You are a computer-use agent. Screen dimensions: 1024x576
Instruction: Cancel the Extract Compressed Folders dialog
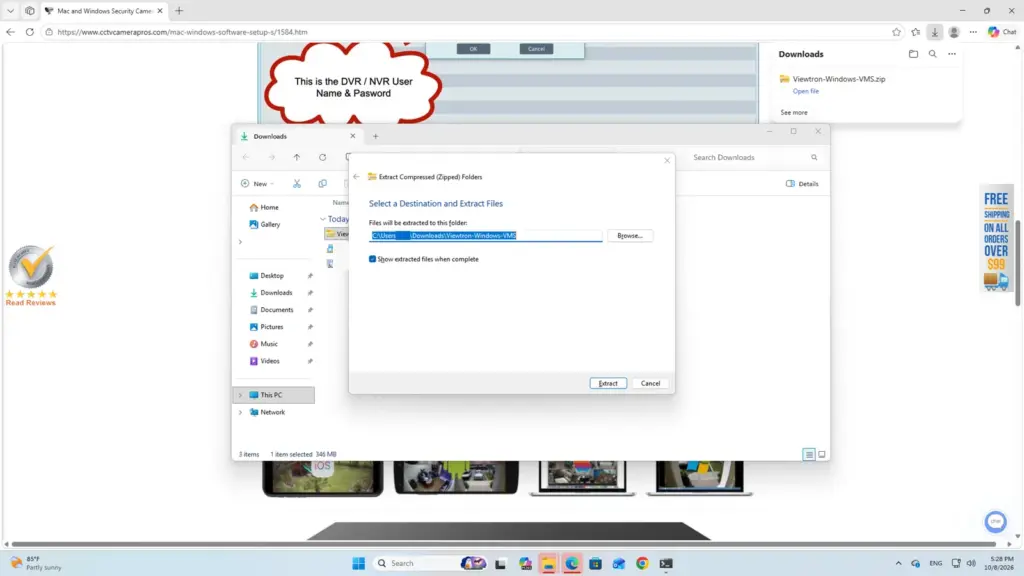click(x=650, y=383)
